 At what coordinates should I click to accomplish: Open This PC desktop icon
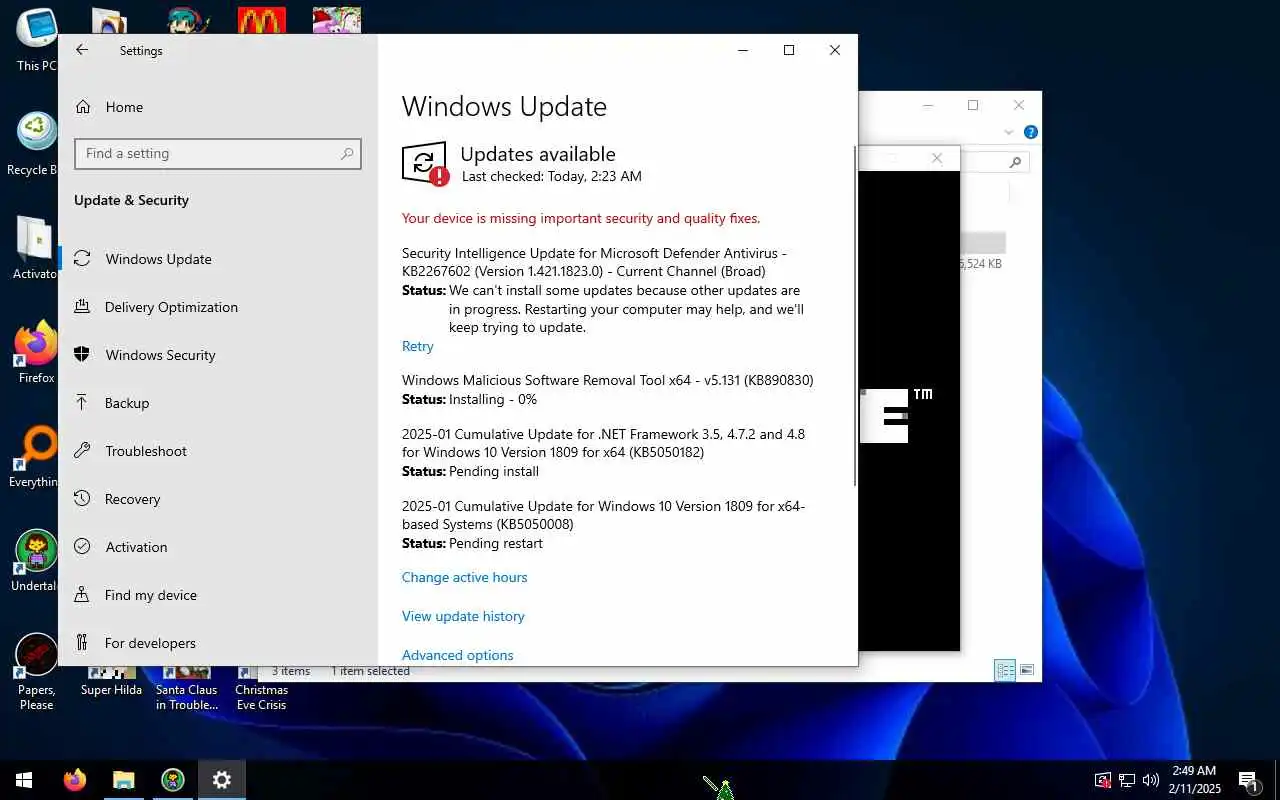pyautogui.click(x=36, y=40)
